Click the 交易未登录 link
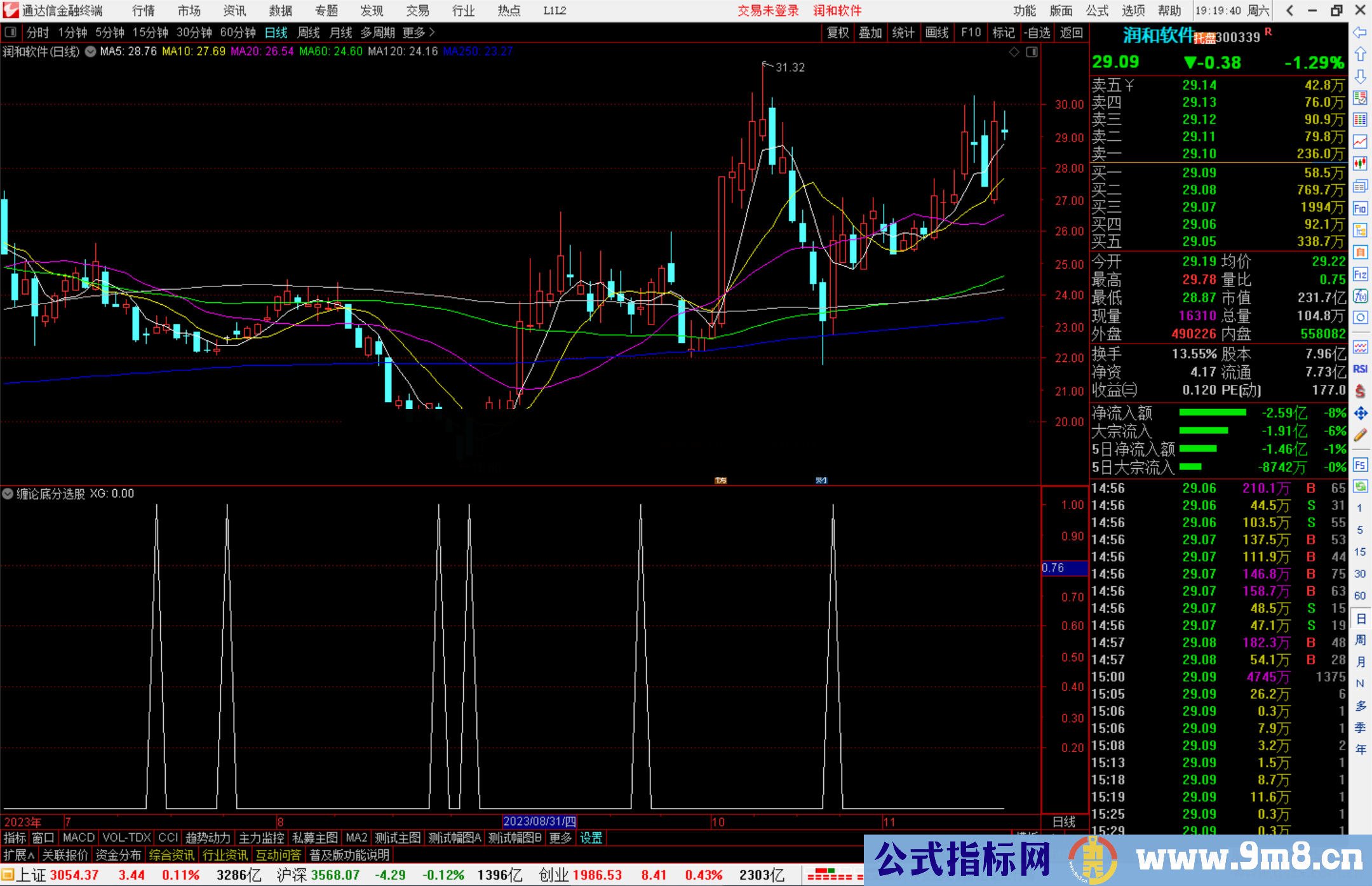 click(768, 10)
